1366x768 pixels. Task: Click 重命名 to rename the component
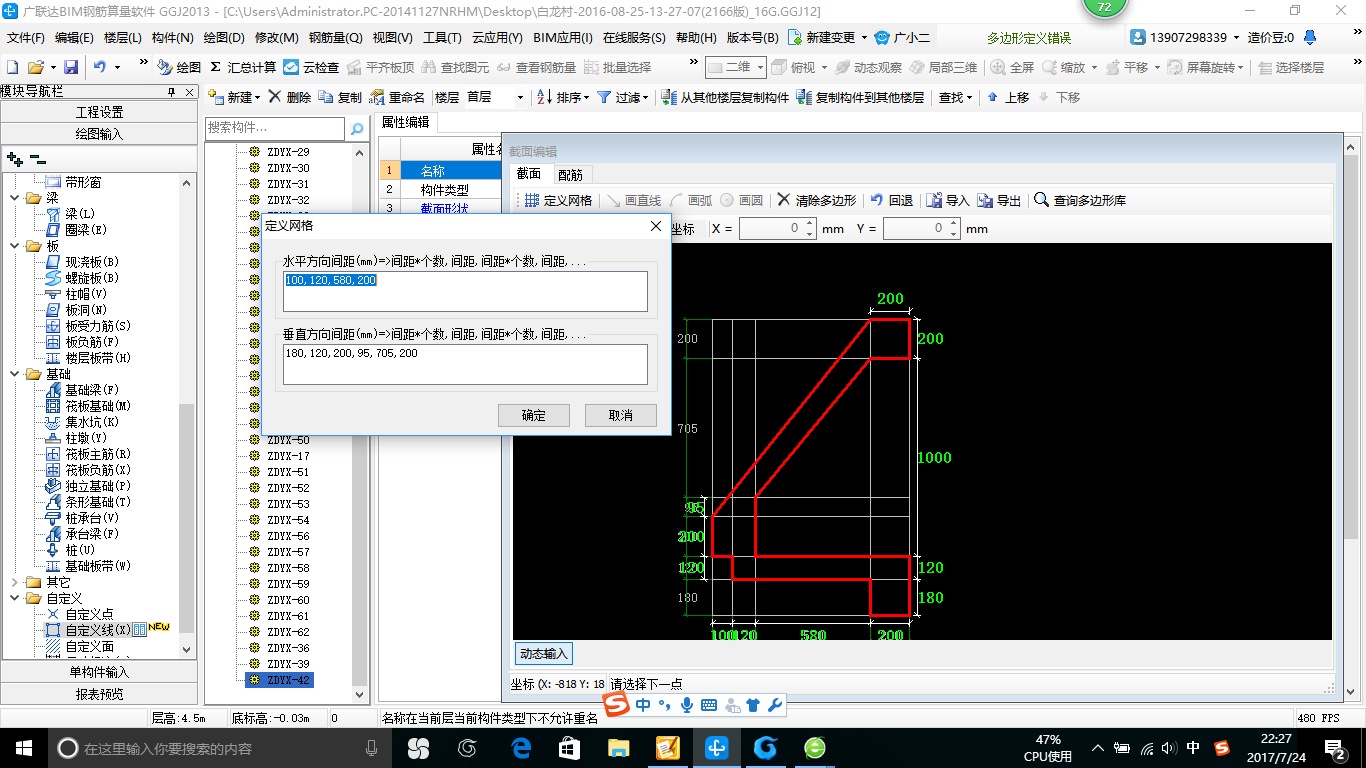pyautogui.click(x=397, y=97)
